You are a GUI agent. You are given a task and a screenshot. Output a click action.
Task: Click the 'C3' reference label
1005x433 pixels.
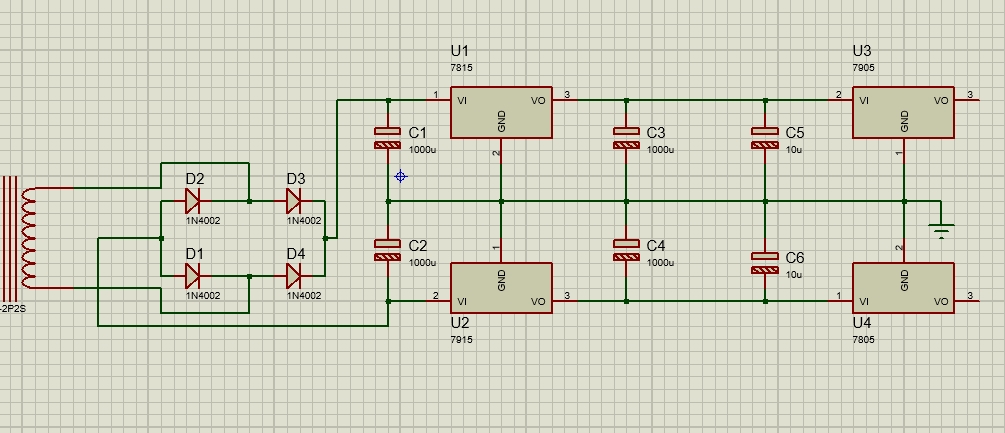(656, 133)
